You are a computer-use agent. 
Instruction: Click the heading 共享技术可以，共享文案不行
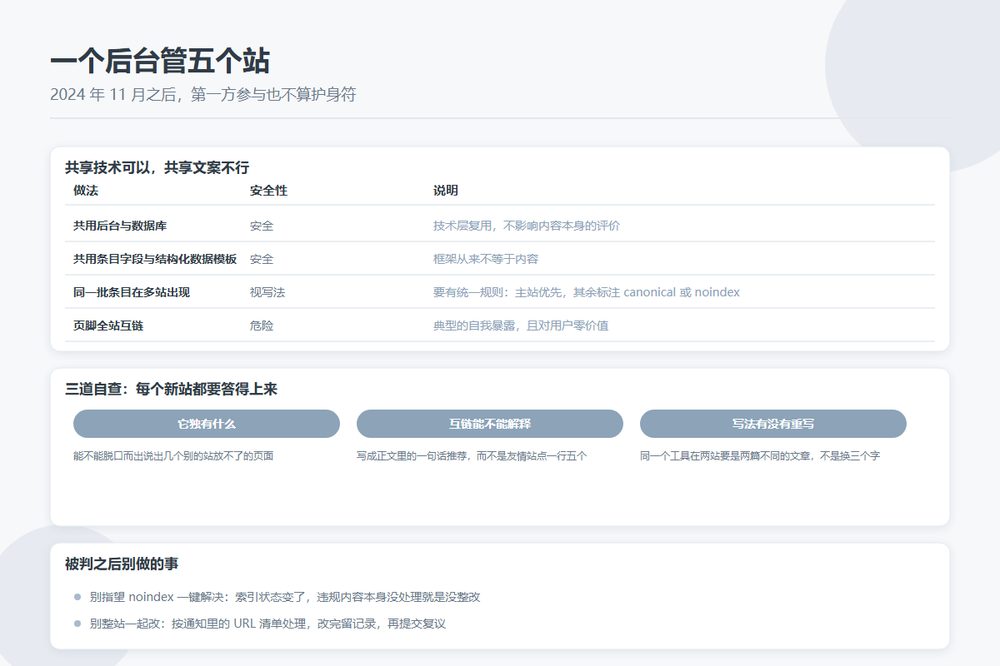click(157, 168)
